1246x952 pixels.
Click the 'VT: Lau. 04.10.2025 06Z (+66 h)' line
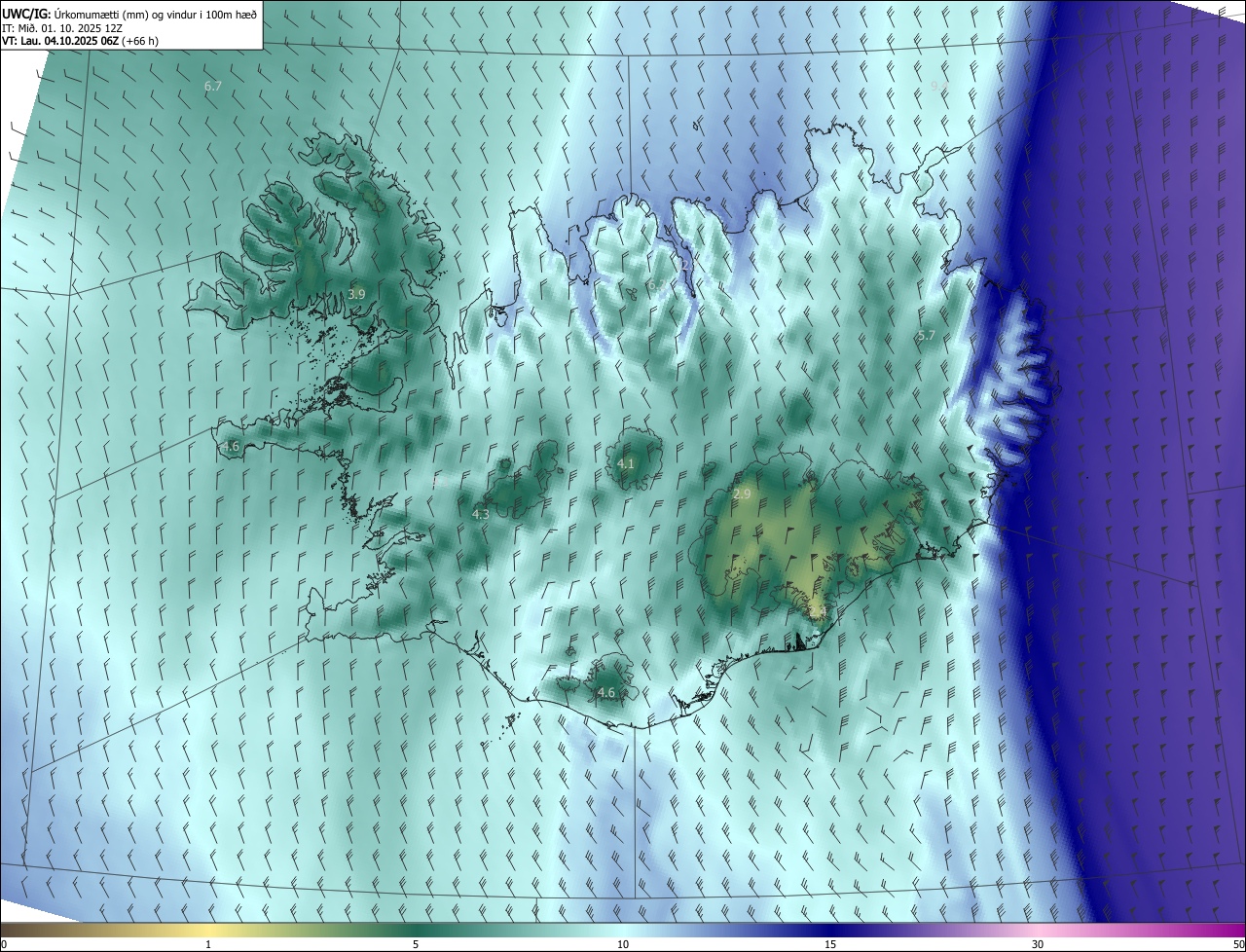click(81, 41)
